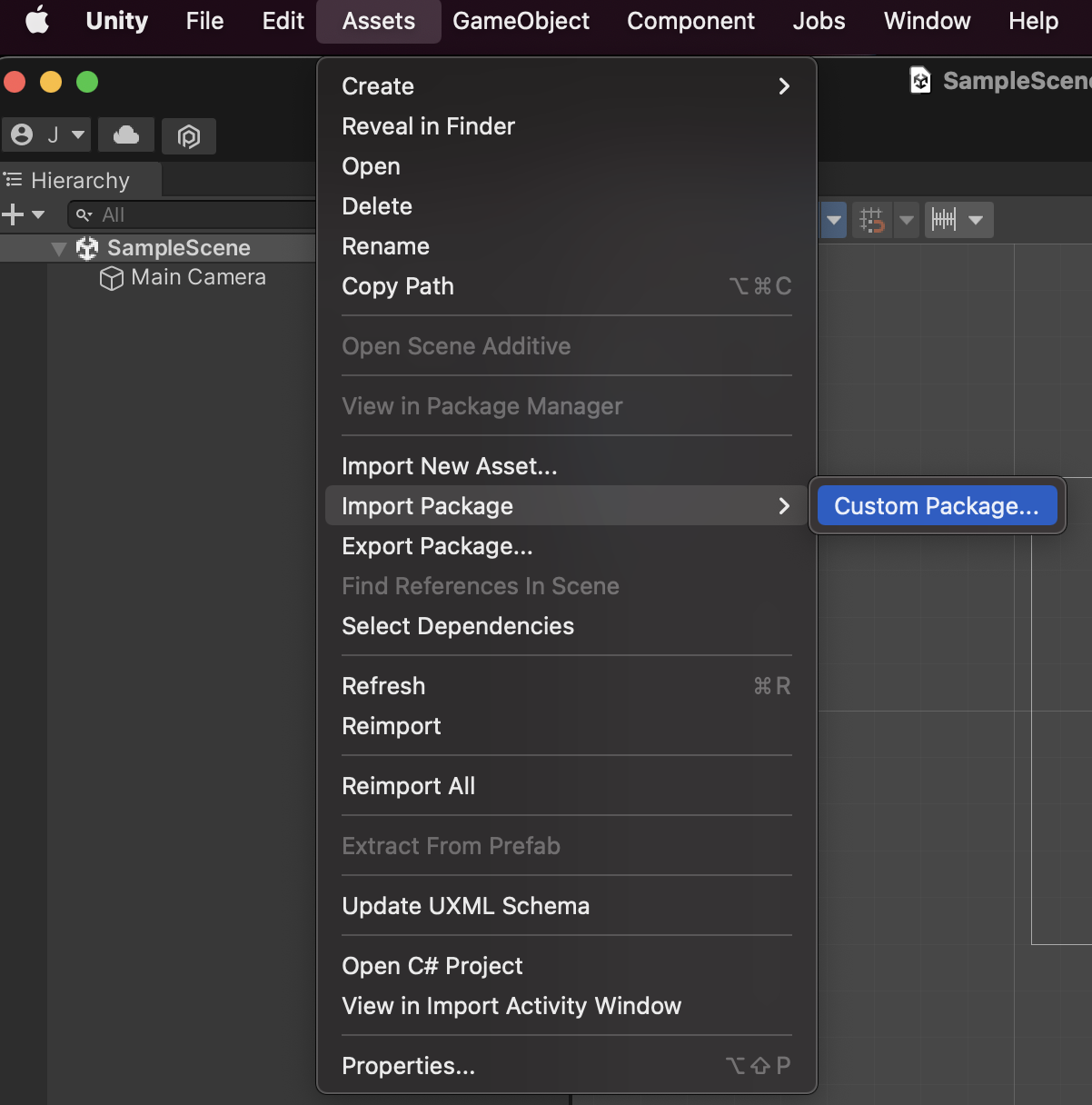Choose View in Import Activity Window
This screenshot has width=1092, height=1105.
pyautogui.click(x=566, y=1006)
